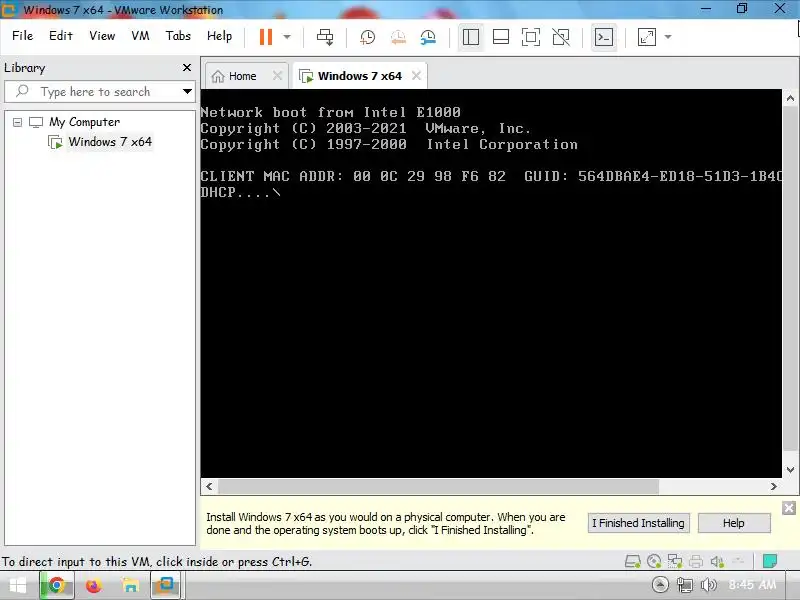Open the snapshot manager icon

coord(428,37)
